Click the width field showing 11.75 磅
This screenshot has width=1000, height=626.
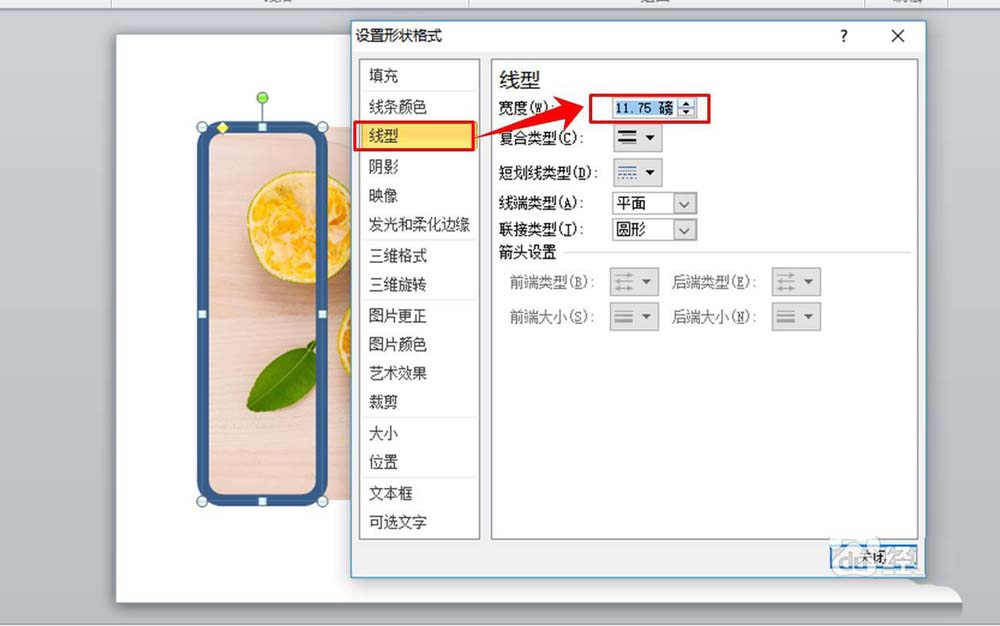pos(643,108)
